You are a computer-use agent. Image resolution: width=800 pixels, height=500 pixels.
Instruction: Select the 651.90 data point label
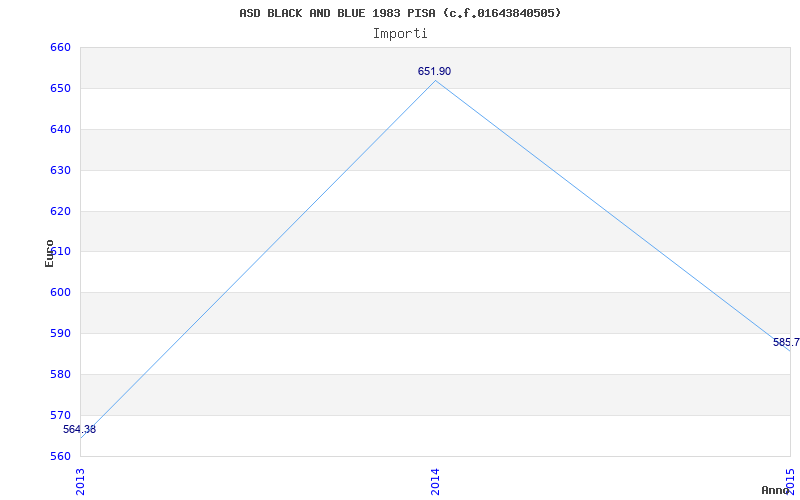point(434,71)
